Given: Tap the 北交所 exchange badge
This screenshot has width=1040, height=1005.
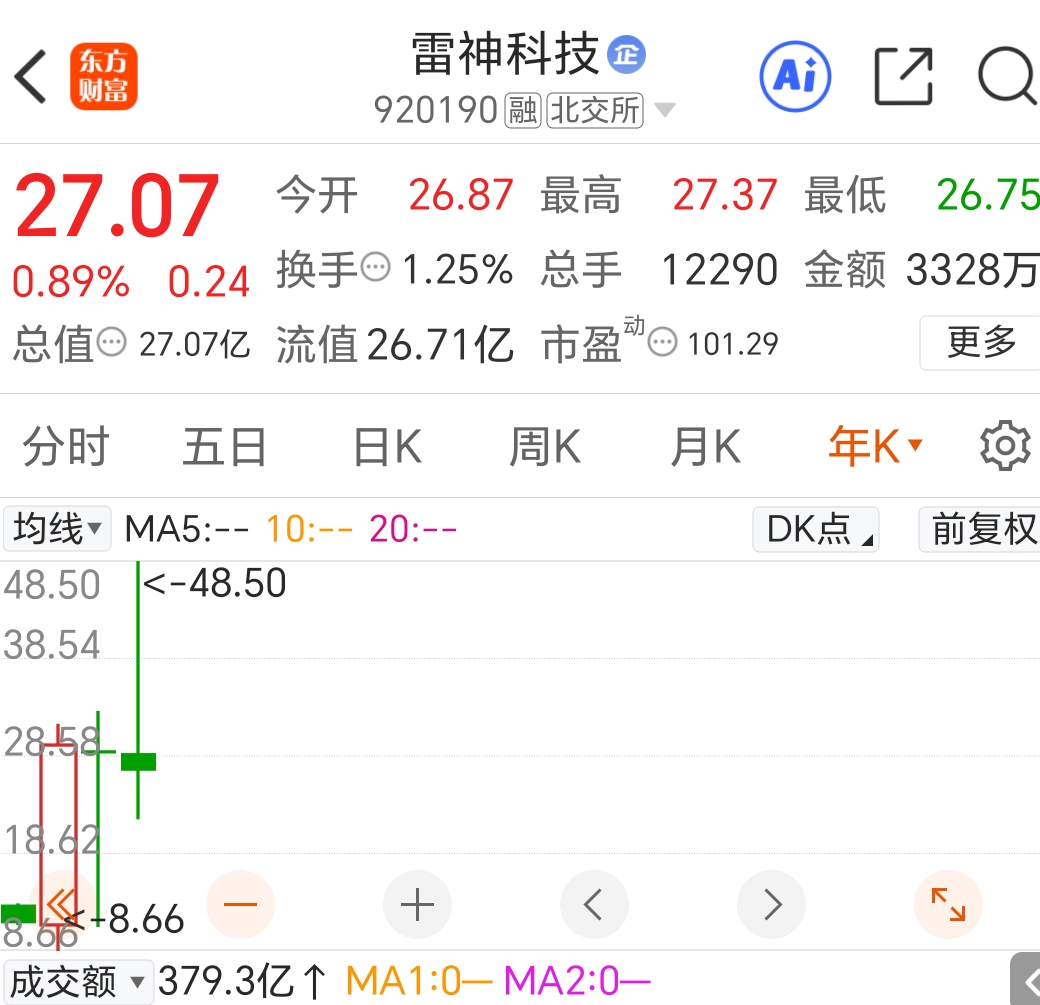Looking at the screenshot, I should 595,110.
